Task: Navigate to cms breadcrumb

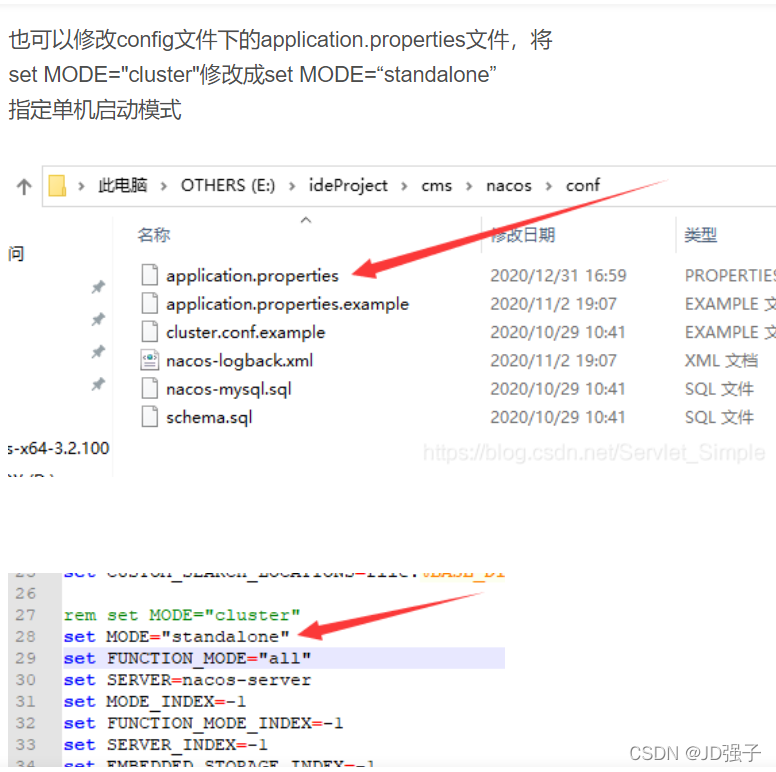Action: coord(436,186)
